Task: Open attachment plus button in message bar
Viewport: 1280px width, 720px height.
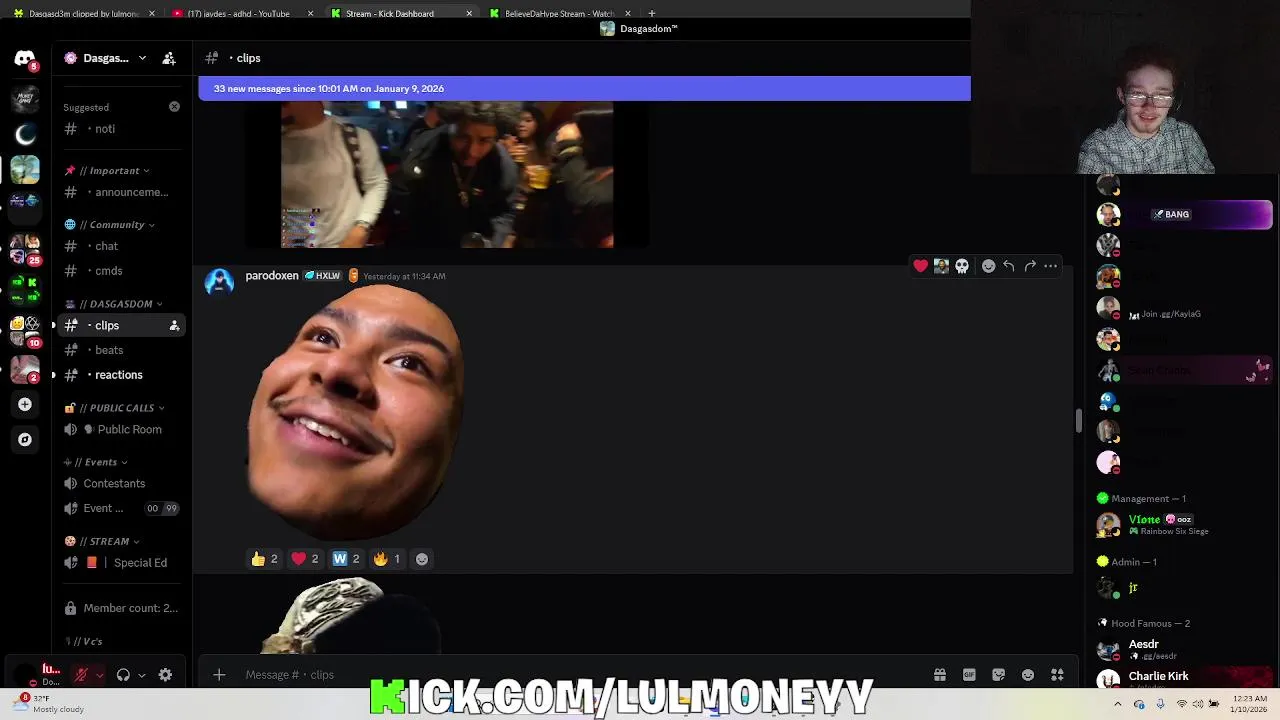Action: coord(219,675)
